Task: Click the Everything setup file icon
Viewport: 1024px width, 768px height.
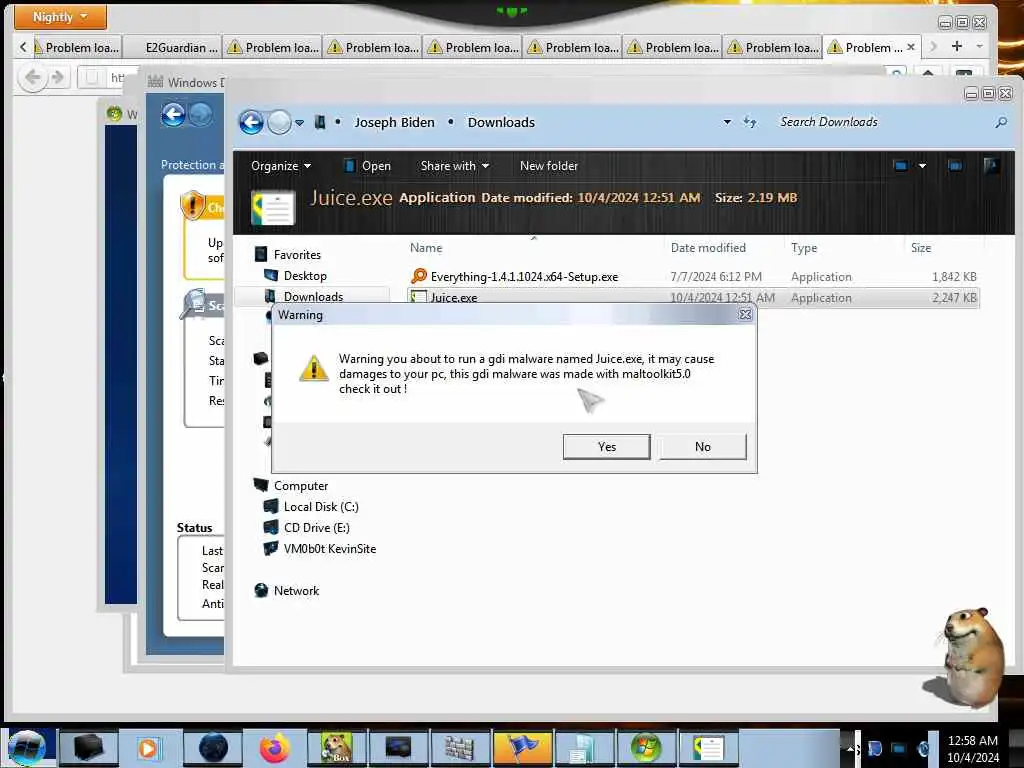Action: [x=419, y=276]
